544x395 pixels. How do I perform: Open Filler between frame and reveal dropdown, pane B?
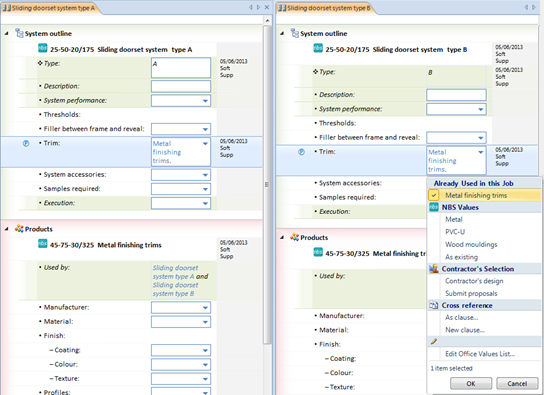(481, 138)
